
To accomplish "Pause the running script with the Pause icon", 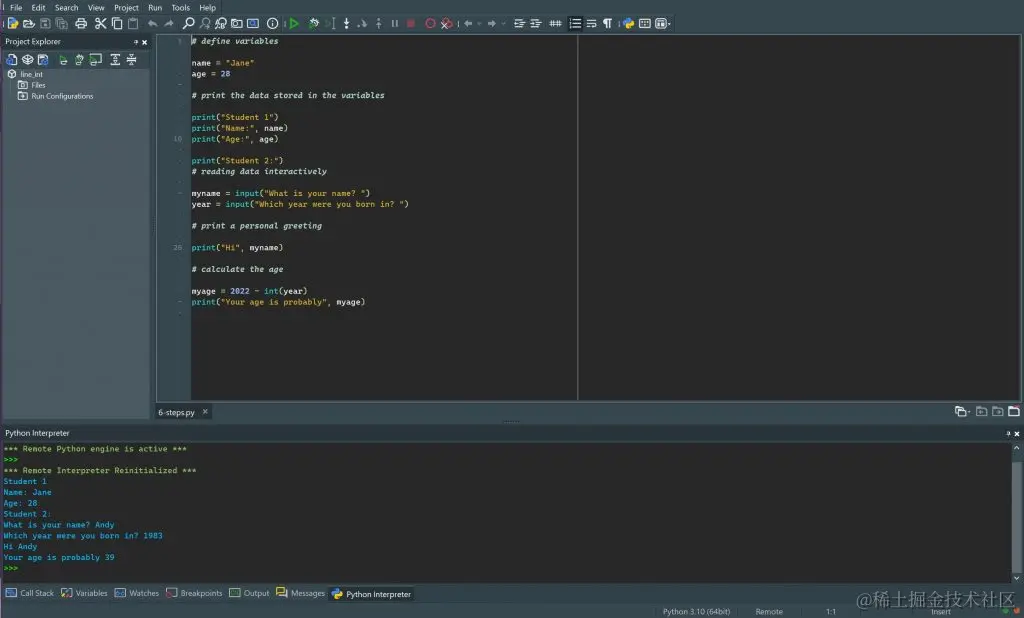I will tap(394, 23).
